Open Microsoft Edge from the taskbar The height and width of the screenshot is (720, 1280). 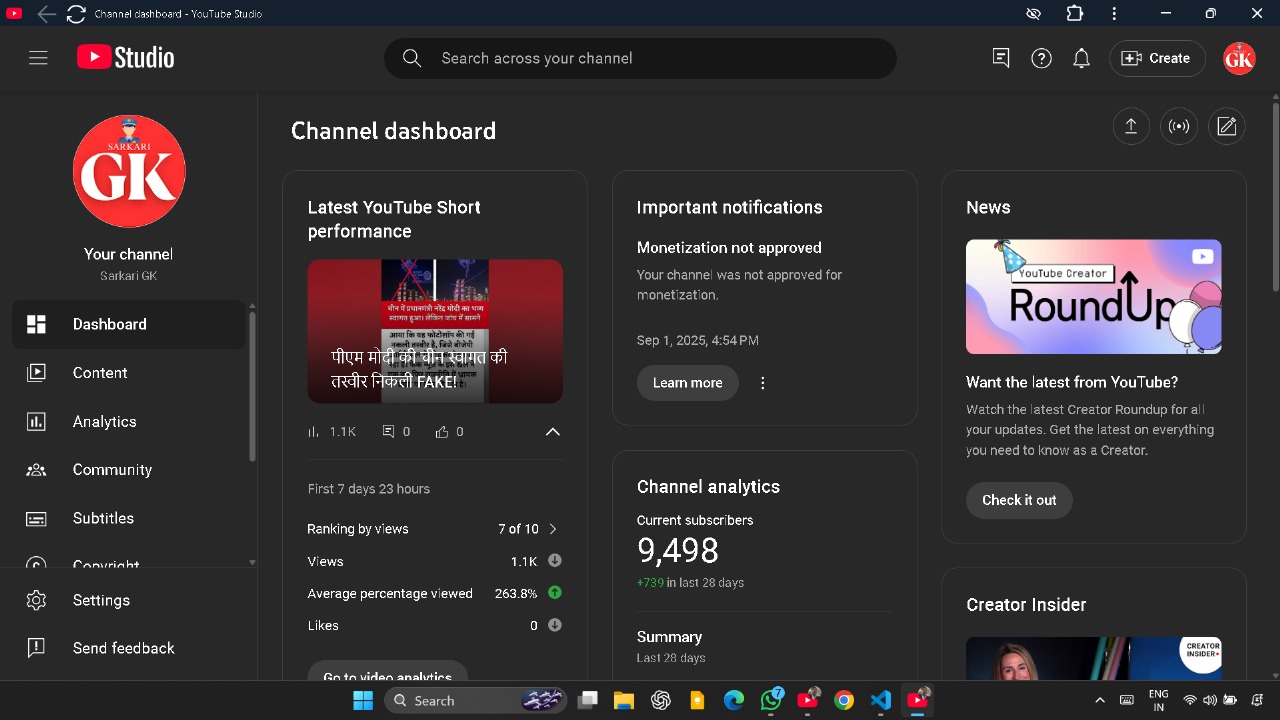[734, 700]
